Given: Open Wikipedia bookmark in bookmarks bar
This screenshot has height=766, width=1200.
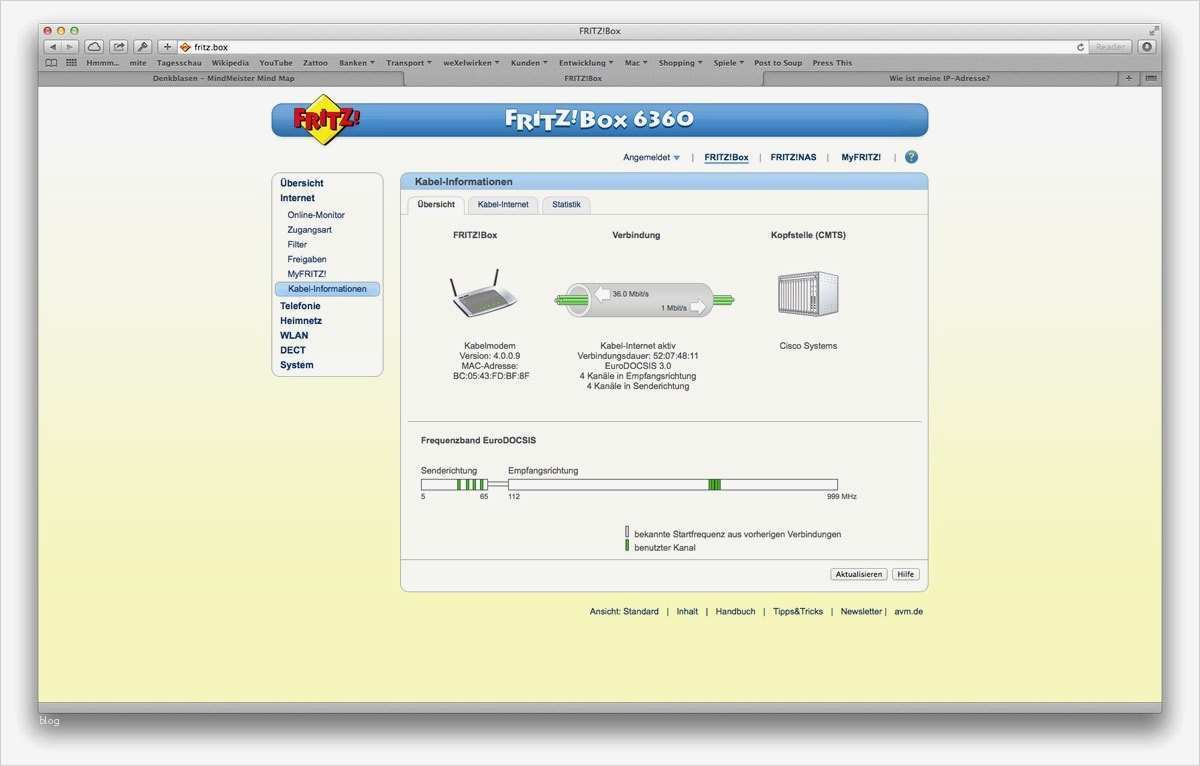Looking at the screenshot, I should pos(230,62).
